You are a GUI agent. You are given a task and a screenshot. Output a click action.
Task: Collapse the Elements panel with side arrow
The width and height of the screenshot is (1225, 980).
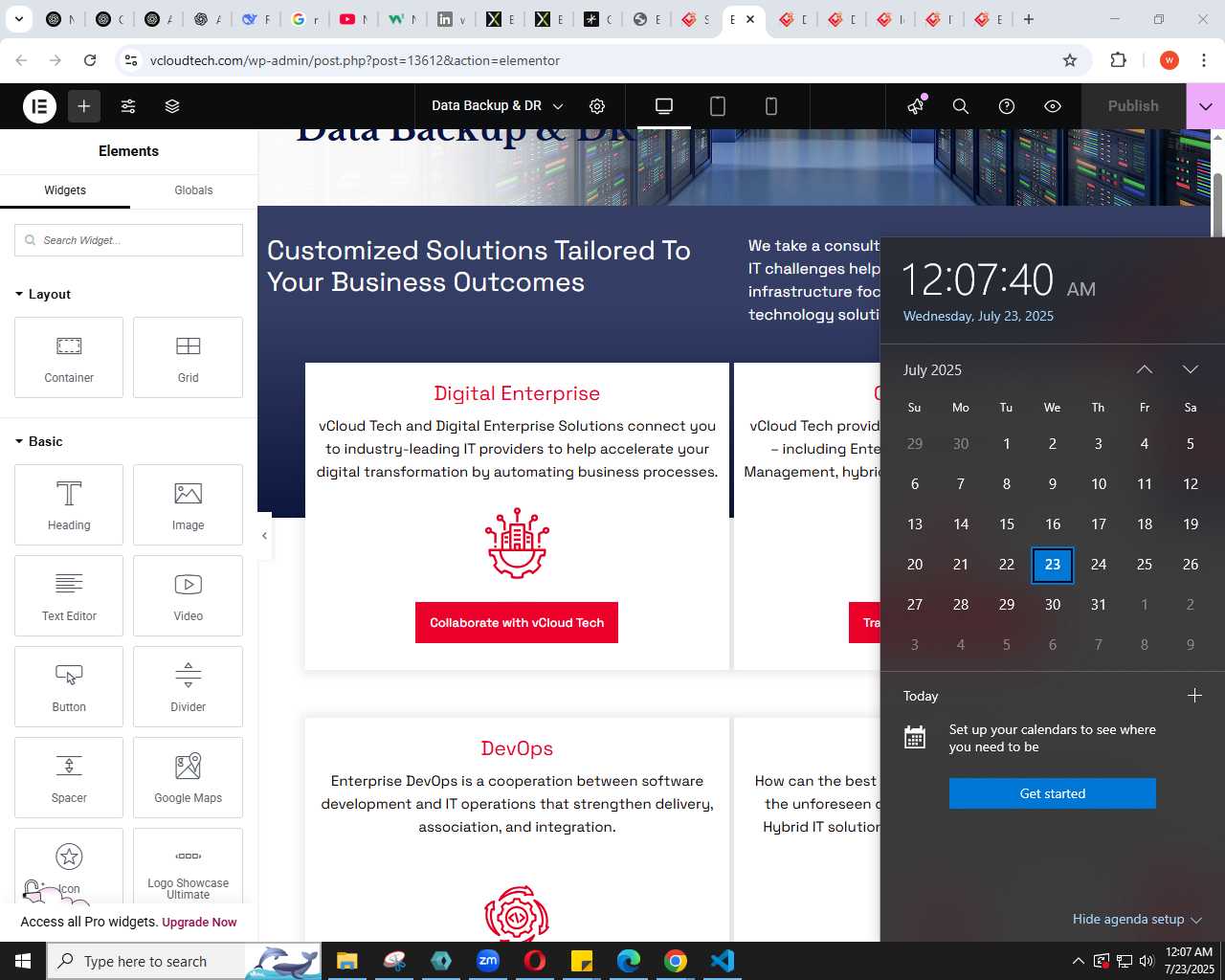(x=264, y=536)
